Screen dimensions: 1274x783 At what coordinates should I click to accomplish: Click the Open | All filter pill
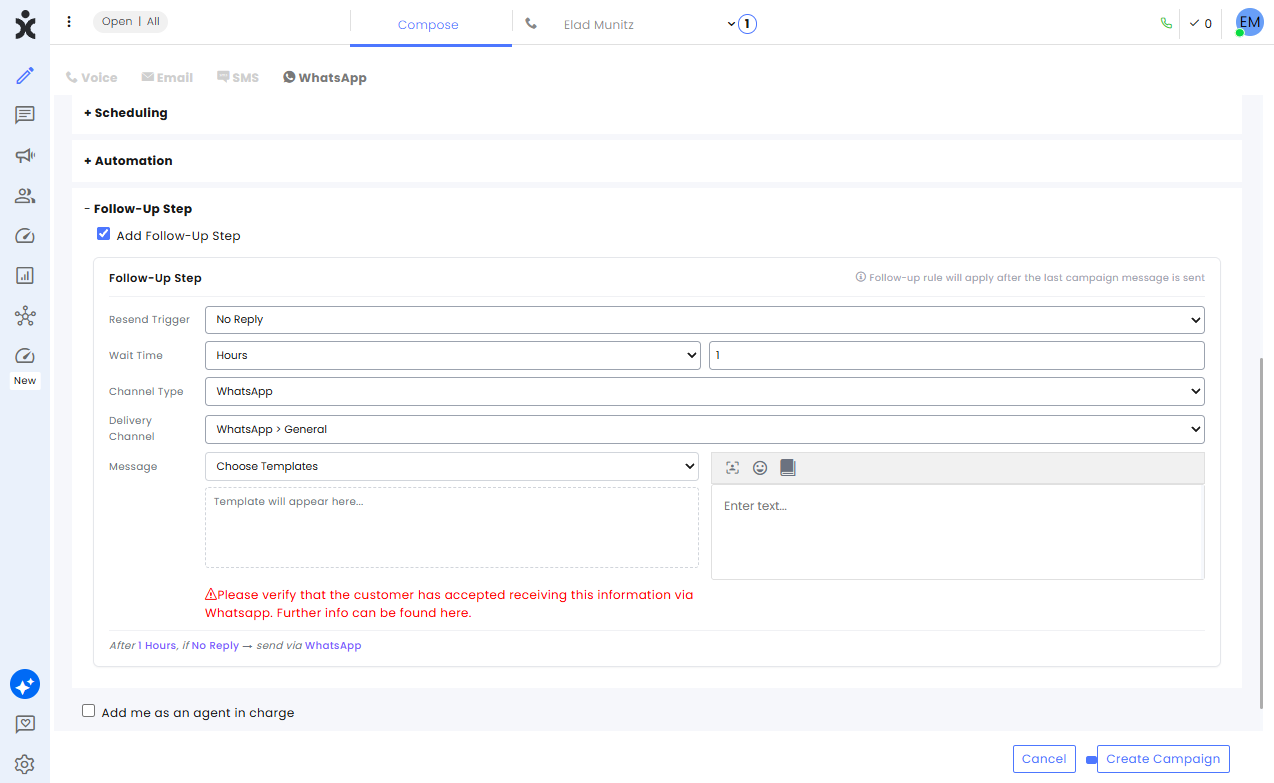(131, 21)
